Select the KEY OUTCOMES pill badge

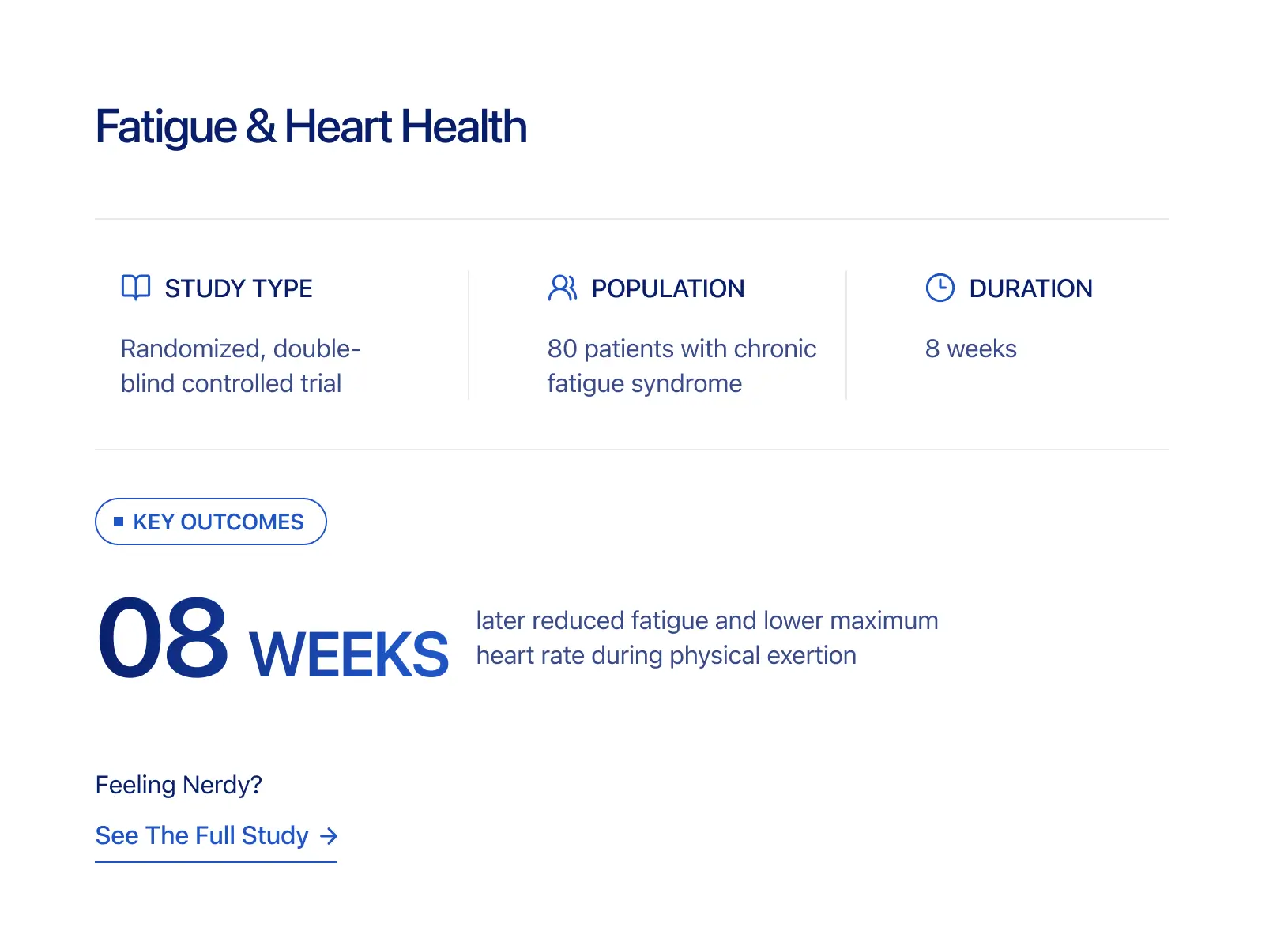tap(211, 522)
